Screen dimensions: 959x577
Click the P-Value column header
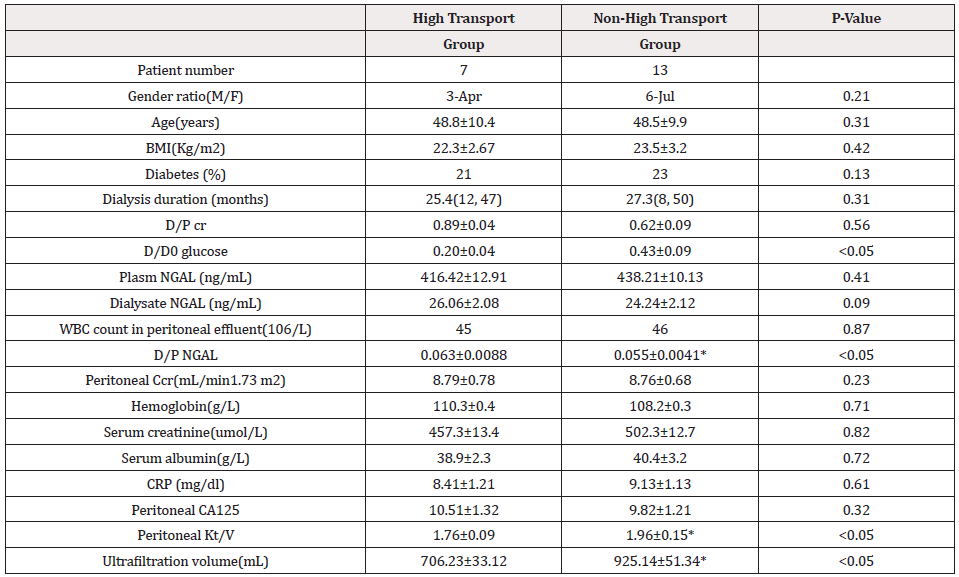pos(855,18)
